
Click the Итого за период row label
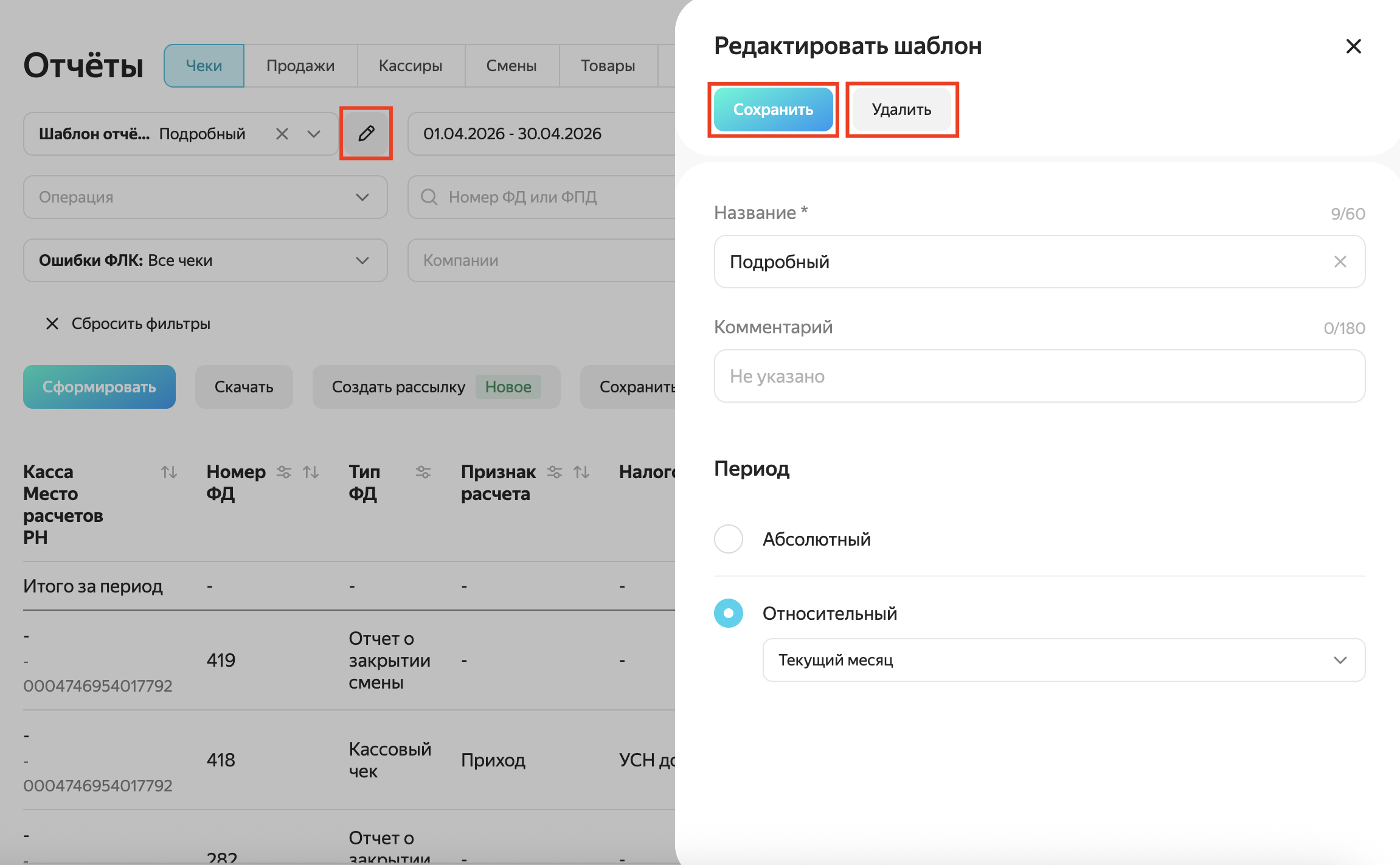coord(93,586)
